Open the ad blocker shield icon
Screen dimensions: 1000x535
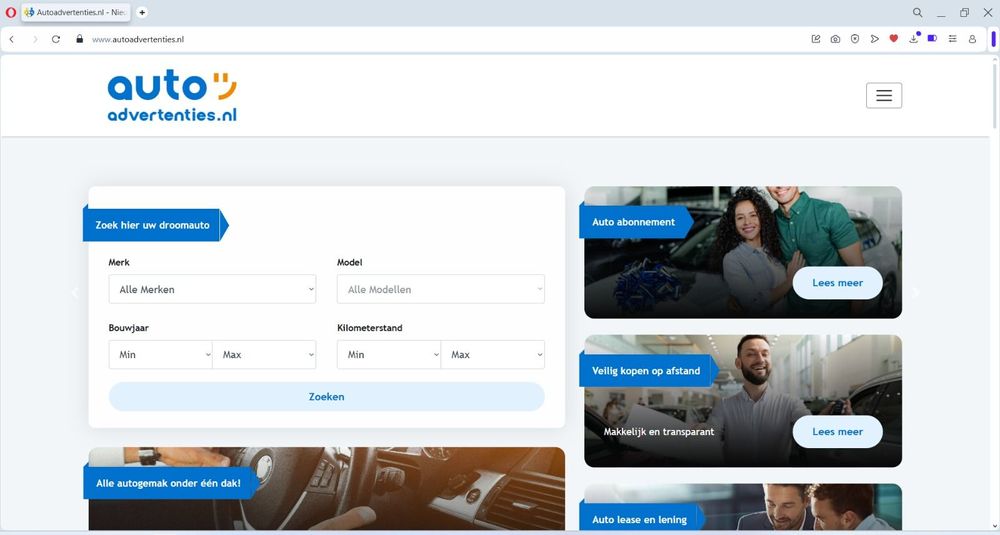click(855, 39)
